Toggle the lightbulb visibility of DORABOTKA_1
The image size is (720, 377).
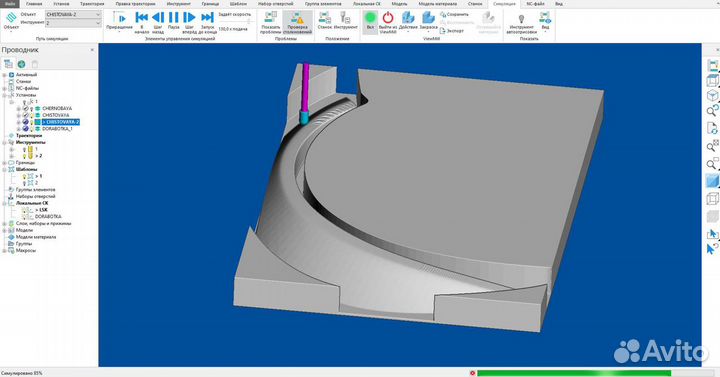click(32, 129)
